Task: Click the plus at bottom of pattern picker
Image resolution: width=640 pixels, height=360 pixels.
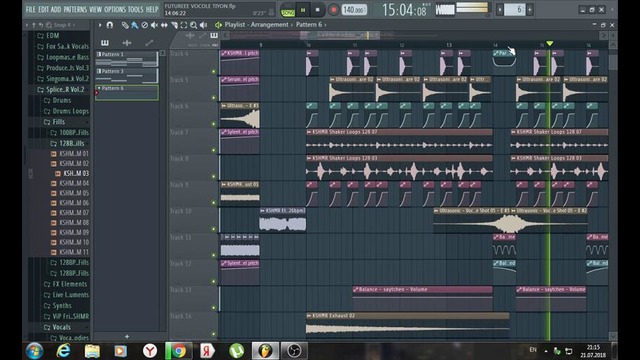Action: click(x=127, y=337)
